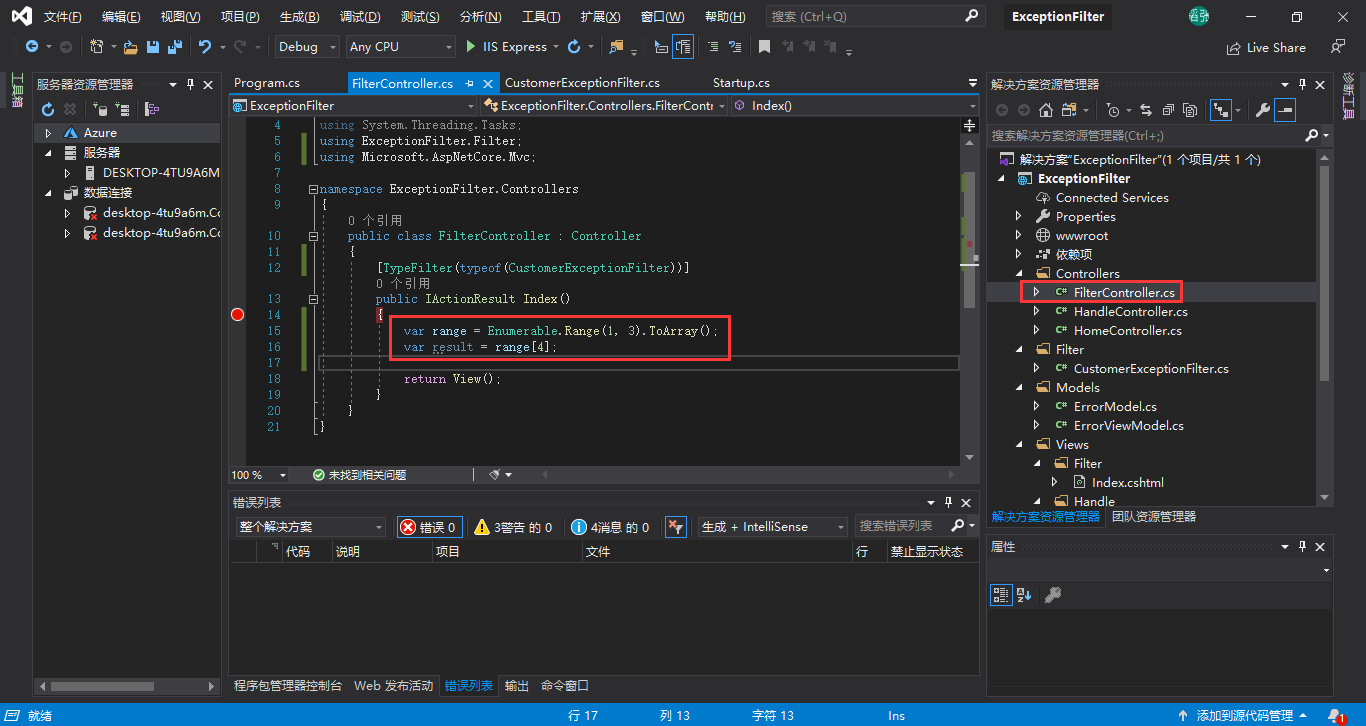The height and width of the screenshot is (726, 1366).
Task: Click the Undo arrow icon
Action: click(x=205, y=47)
